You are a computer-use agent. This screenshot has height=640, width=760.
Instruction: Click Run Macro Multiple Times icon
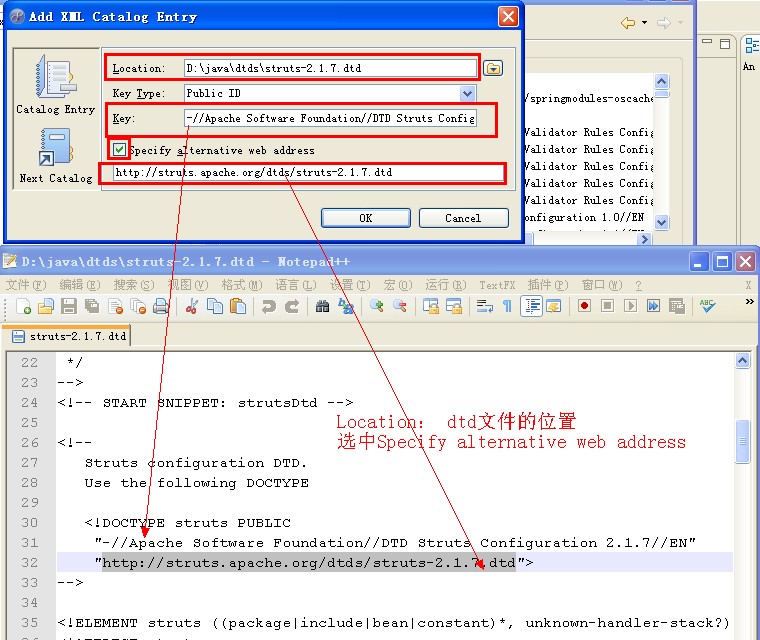tap(653, 306)
